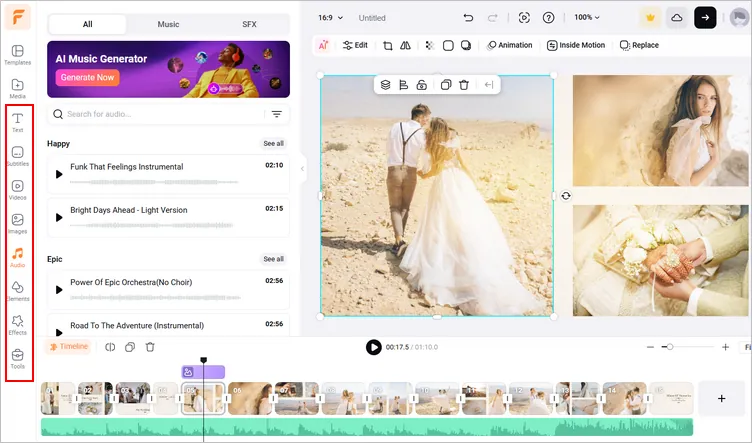The image size is (752, 443).
Task: Delete image using floating toolbar trash icon
Action: (464, 85)
